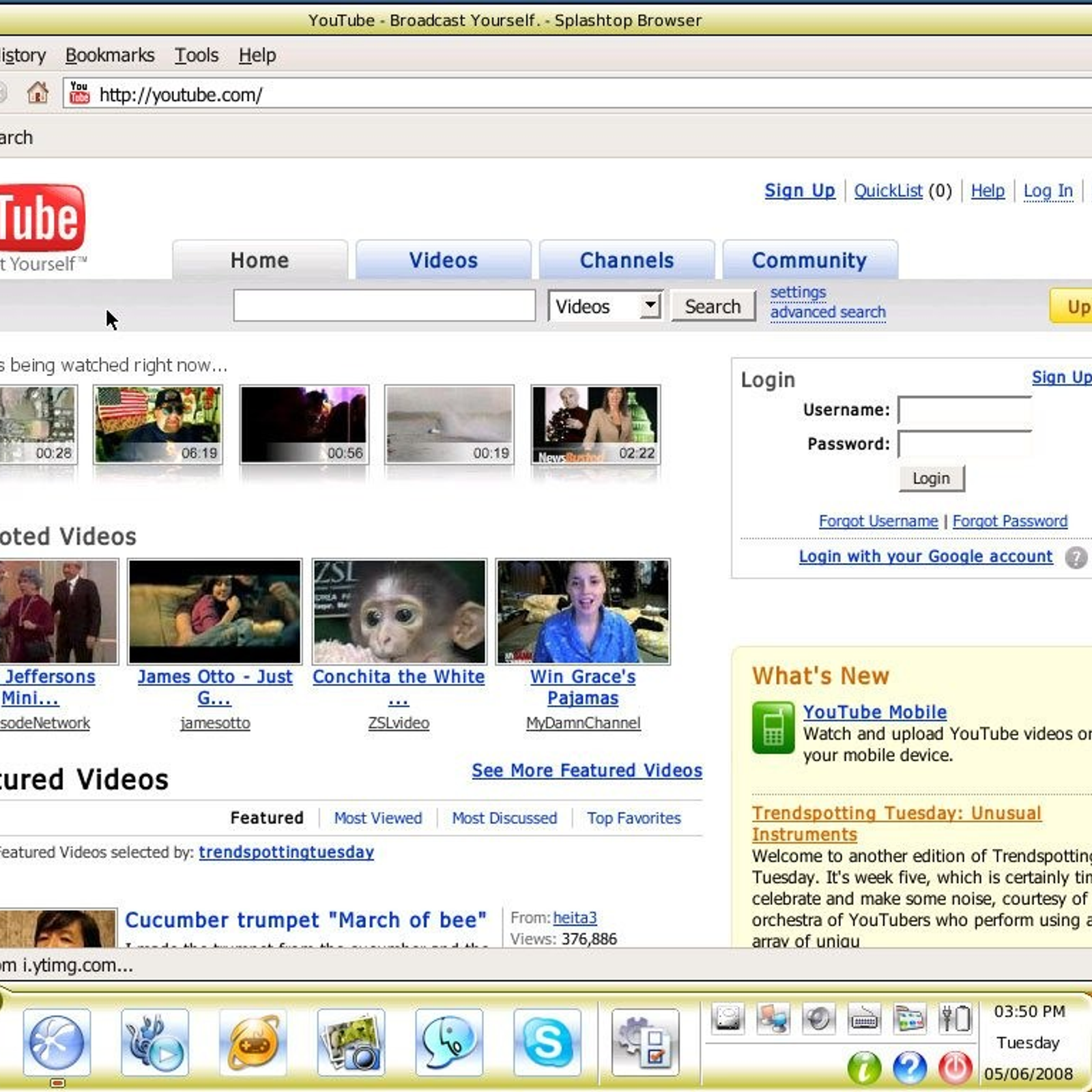Click the Login button
1092x1092 pixels.
tap(932, 478)
